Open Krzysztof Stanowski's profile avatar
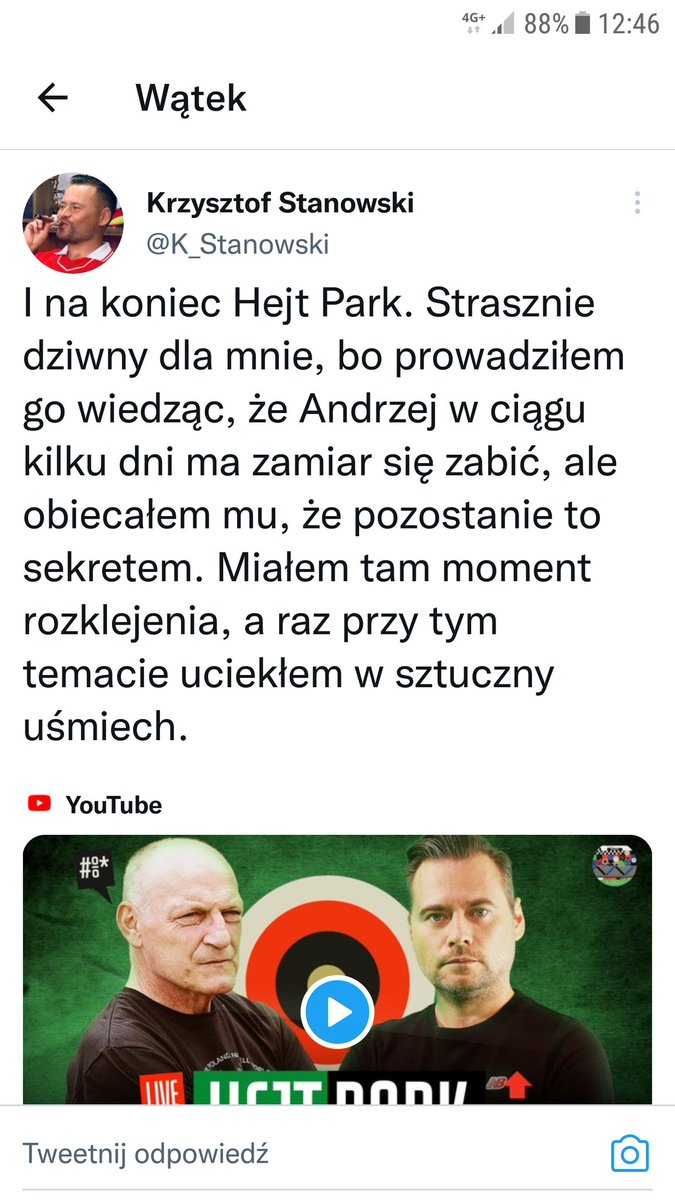The height and width of the screenshot is (1200, 675). pos(73,223)
